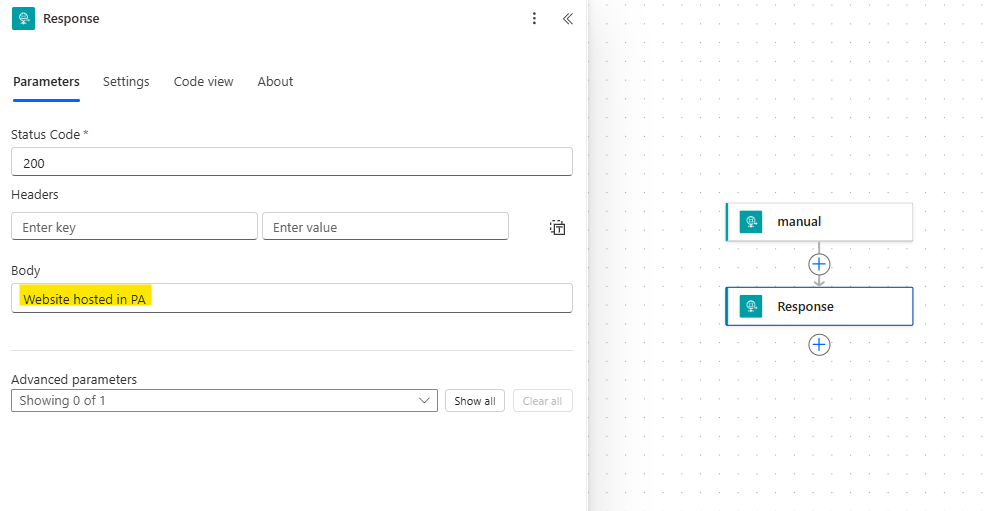Click the Show all button
The height and width of the screenshot is (511, 998).
click(x=475, y=401)
